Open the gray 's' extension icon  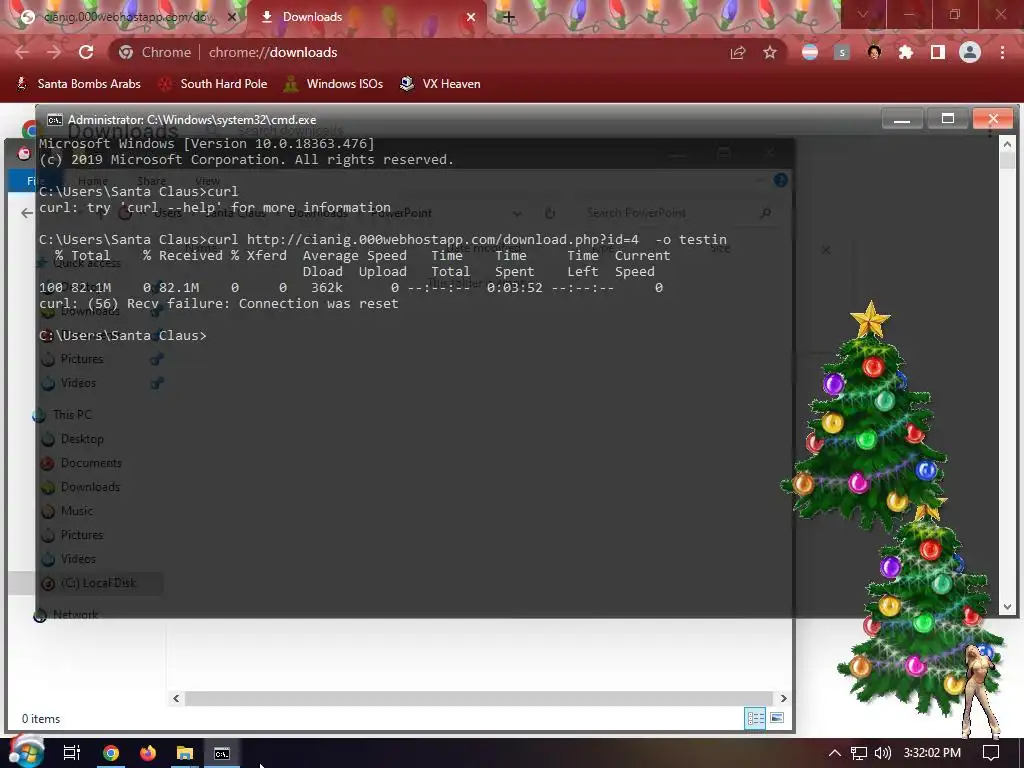point(842,52)
